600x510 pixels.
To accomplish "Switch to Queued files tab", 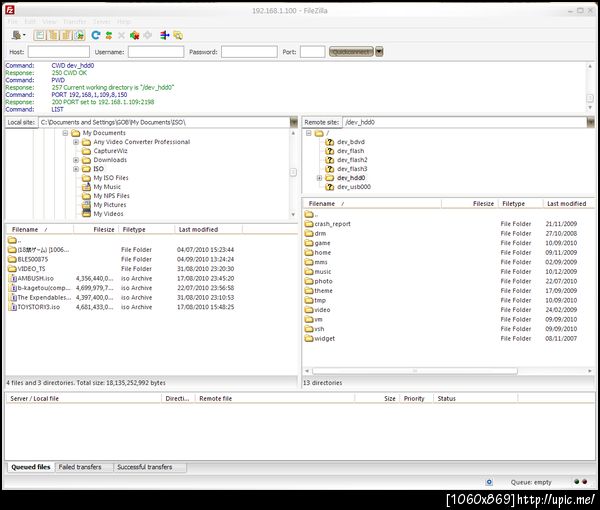I will [31, 467].
